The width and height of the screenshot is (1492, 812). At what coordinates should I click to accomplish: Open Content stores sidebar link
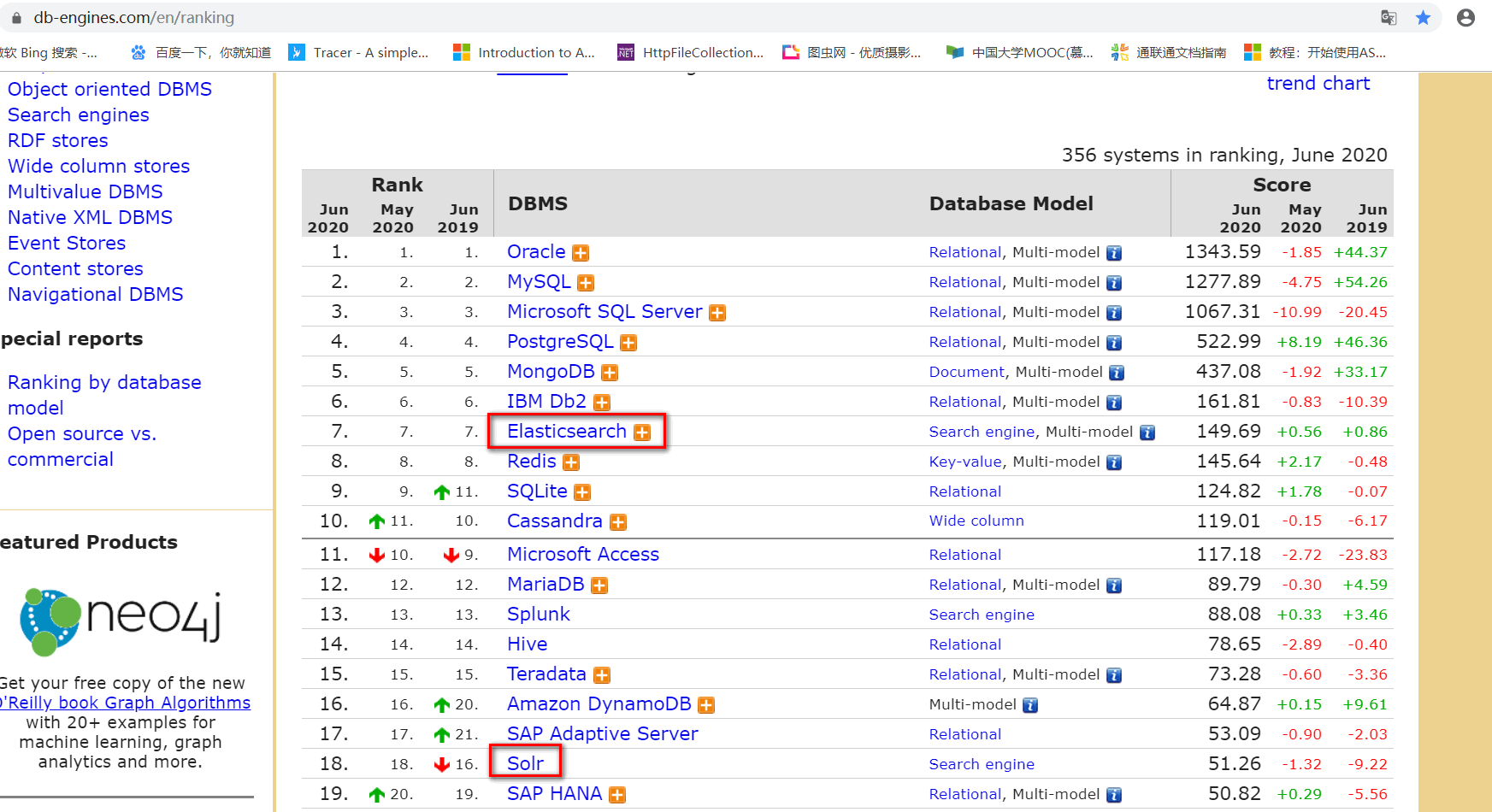tap(76, 269)
